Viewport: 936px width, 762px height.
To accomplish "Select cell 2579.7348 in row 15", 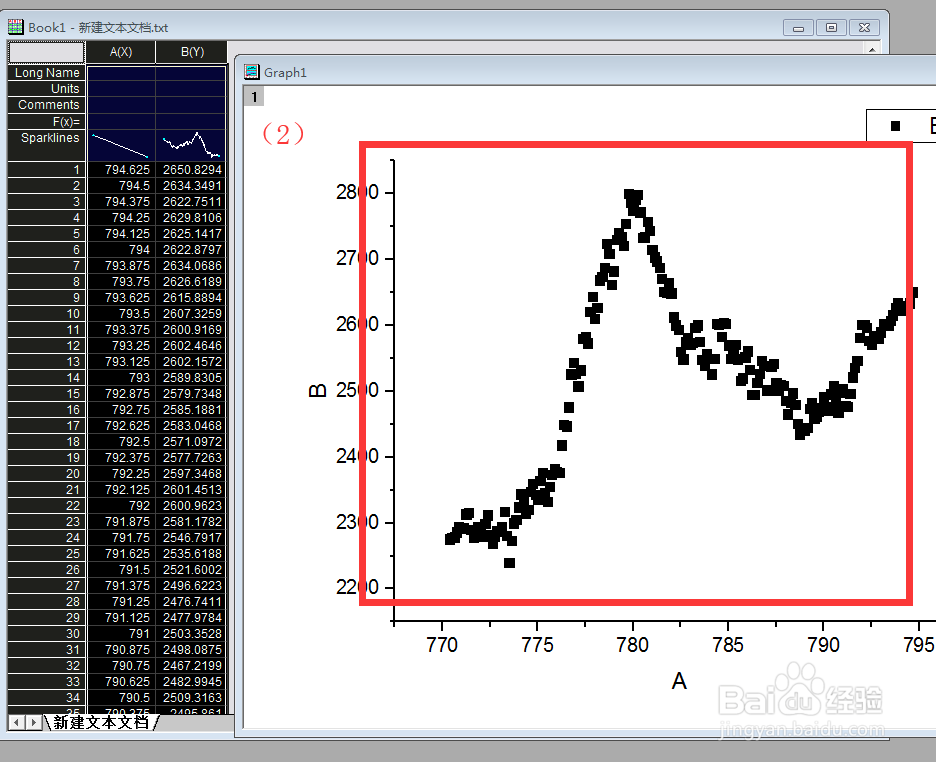I will [191, 394].
